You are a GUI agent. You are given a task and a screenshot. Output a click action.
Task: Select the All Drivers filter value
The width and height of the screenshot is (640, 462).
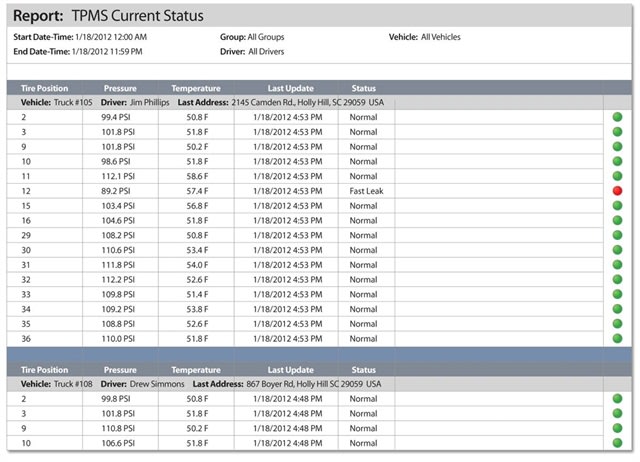click(268, 50)
